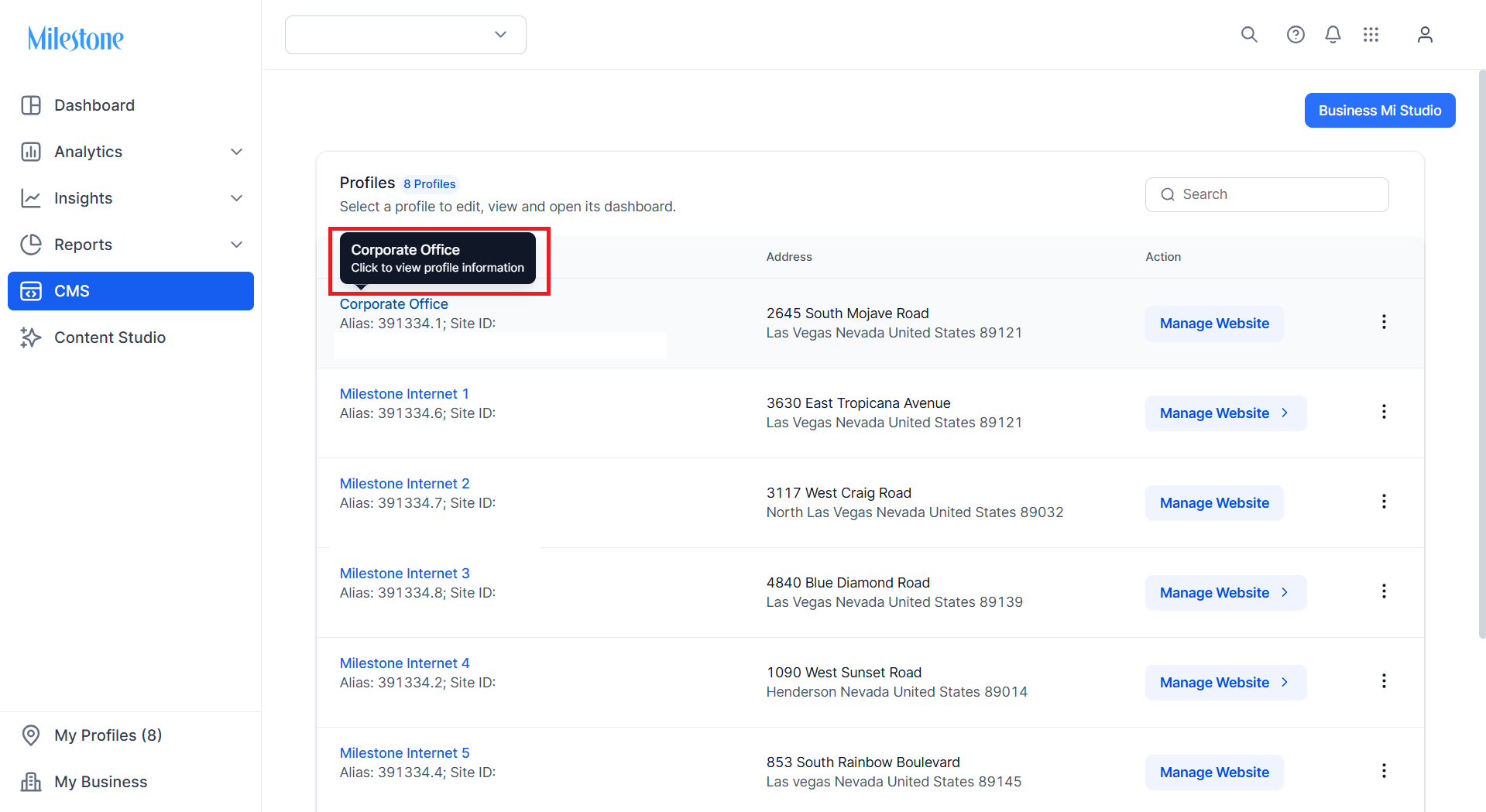Click address 4840 Blue Diamond Road
Viewport: 1486px width, 812px height.
point(848,583)
